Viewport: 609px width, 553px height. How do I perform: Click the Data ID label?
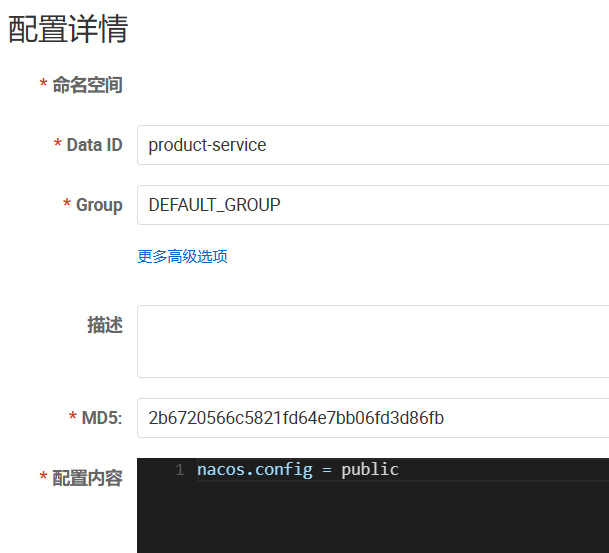point(94,145)
